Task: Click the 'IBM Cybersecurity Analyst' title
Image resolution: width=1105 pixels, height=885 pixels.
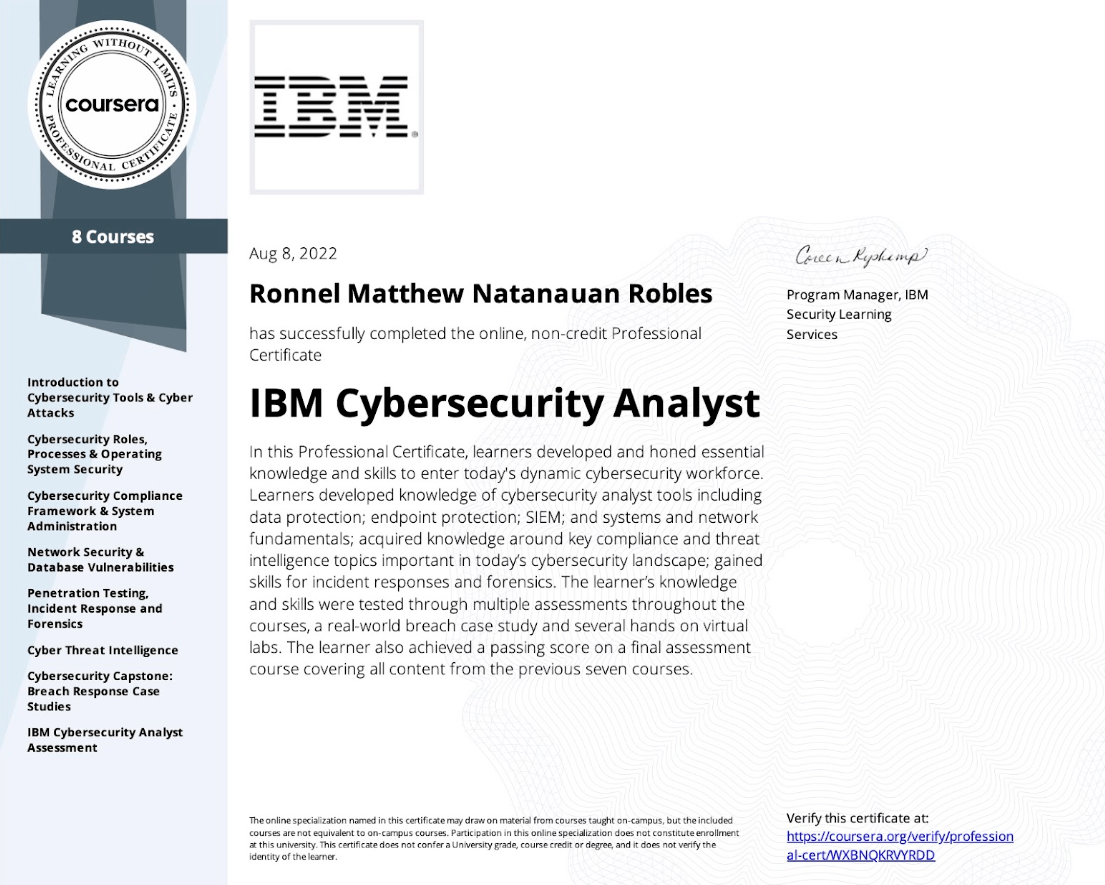Action: pyautogui.click(x=505, y=403)
